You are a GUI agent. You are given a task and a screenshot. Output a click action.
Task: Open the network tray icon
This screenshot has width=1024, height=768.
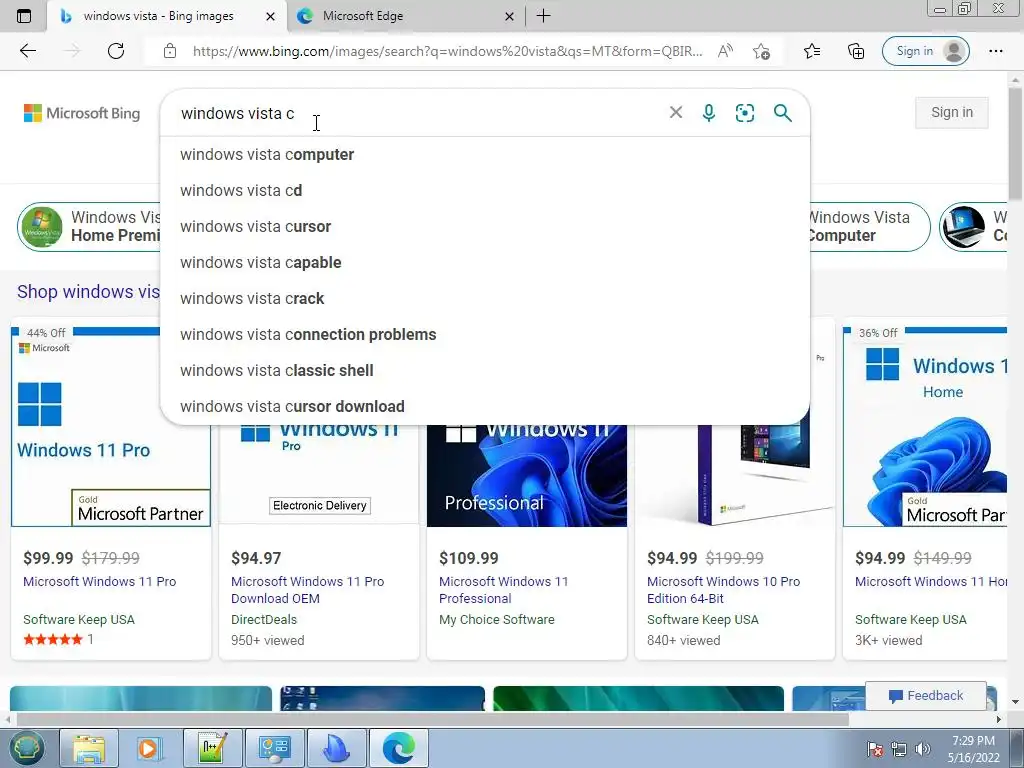(899, 749)
